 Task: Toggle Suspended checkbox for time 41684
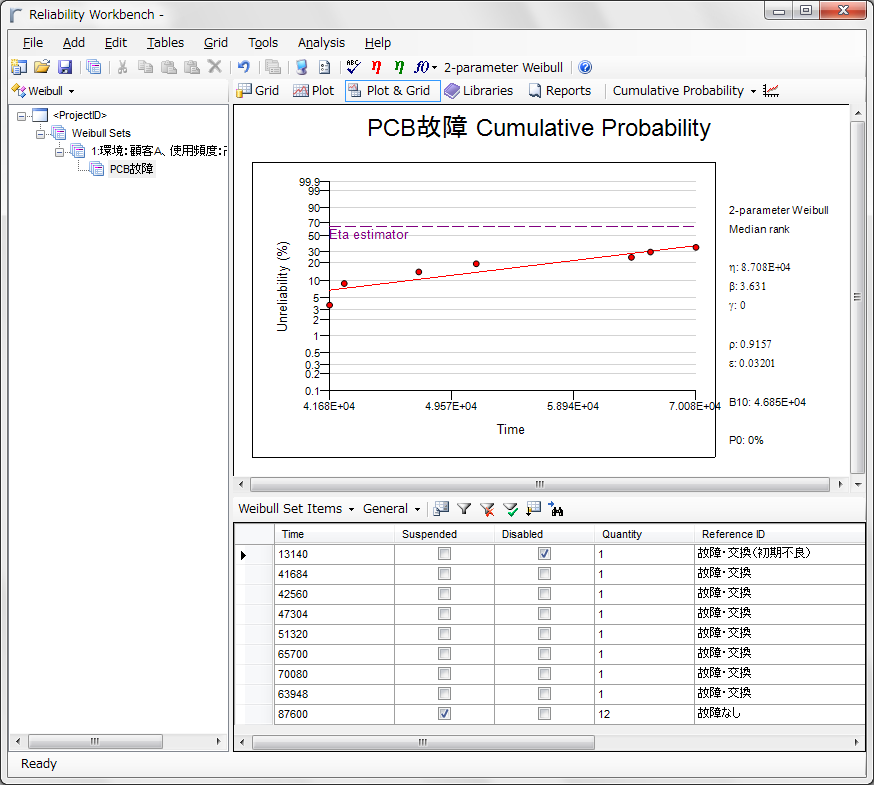[444, 574]
